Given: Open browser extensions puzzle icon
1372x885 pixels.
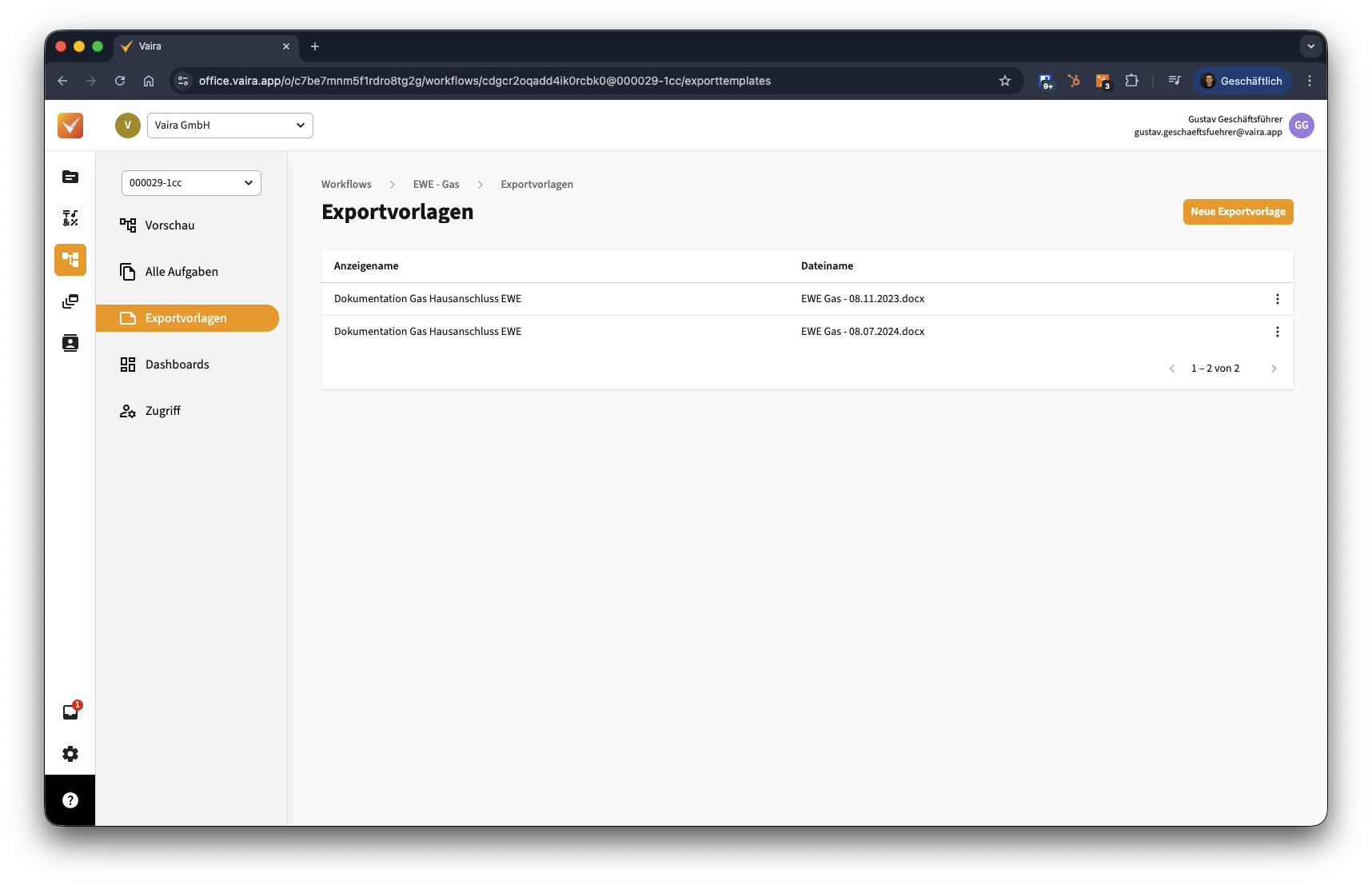Looking at the screenshot, I should 1131,81.
